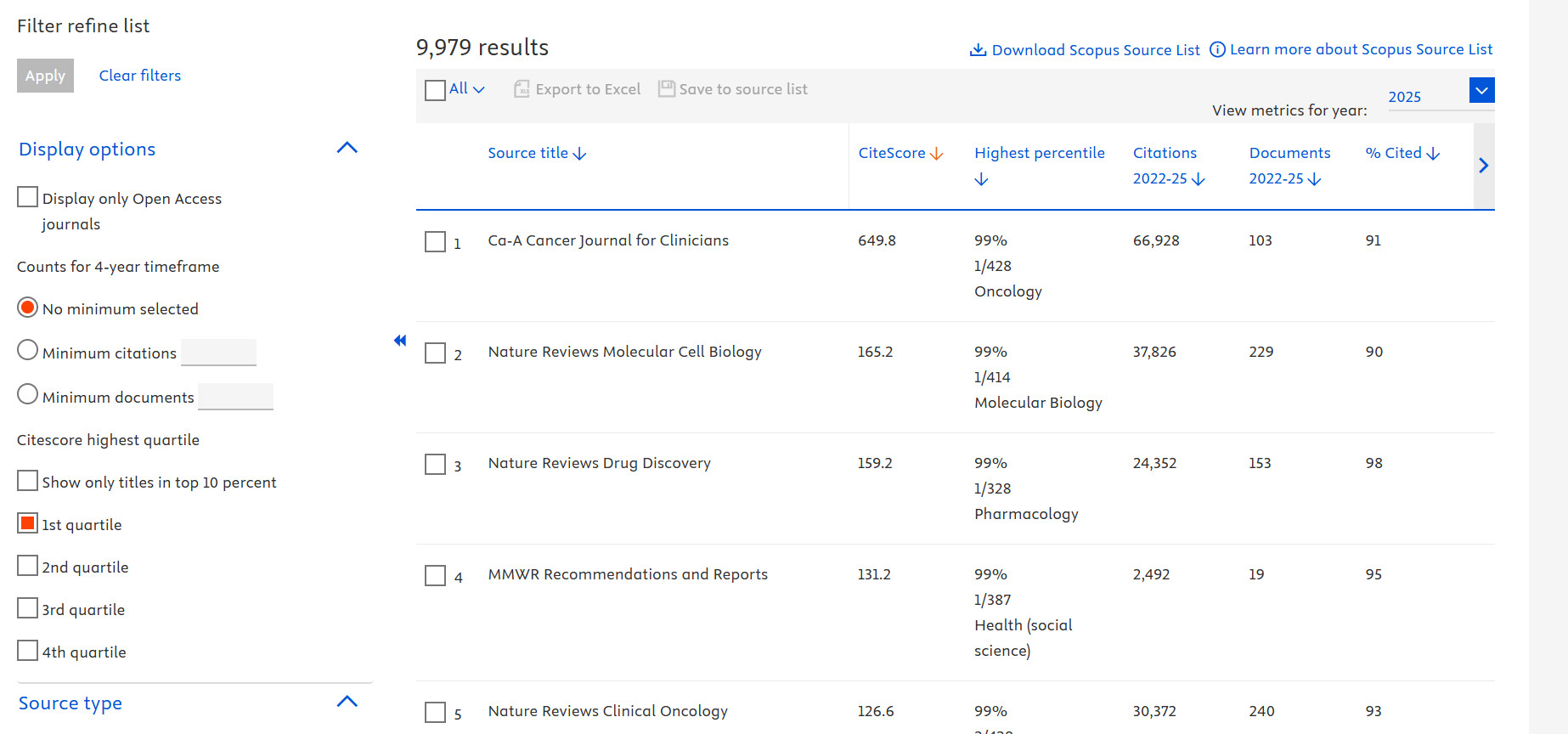Select Minimum citations radio button
The width and height of the screenshot is (1568, 734).
(x=27, y=350)
